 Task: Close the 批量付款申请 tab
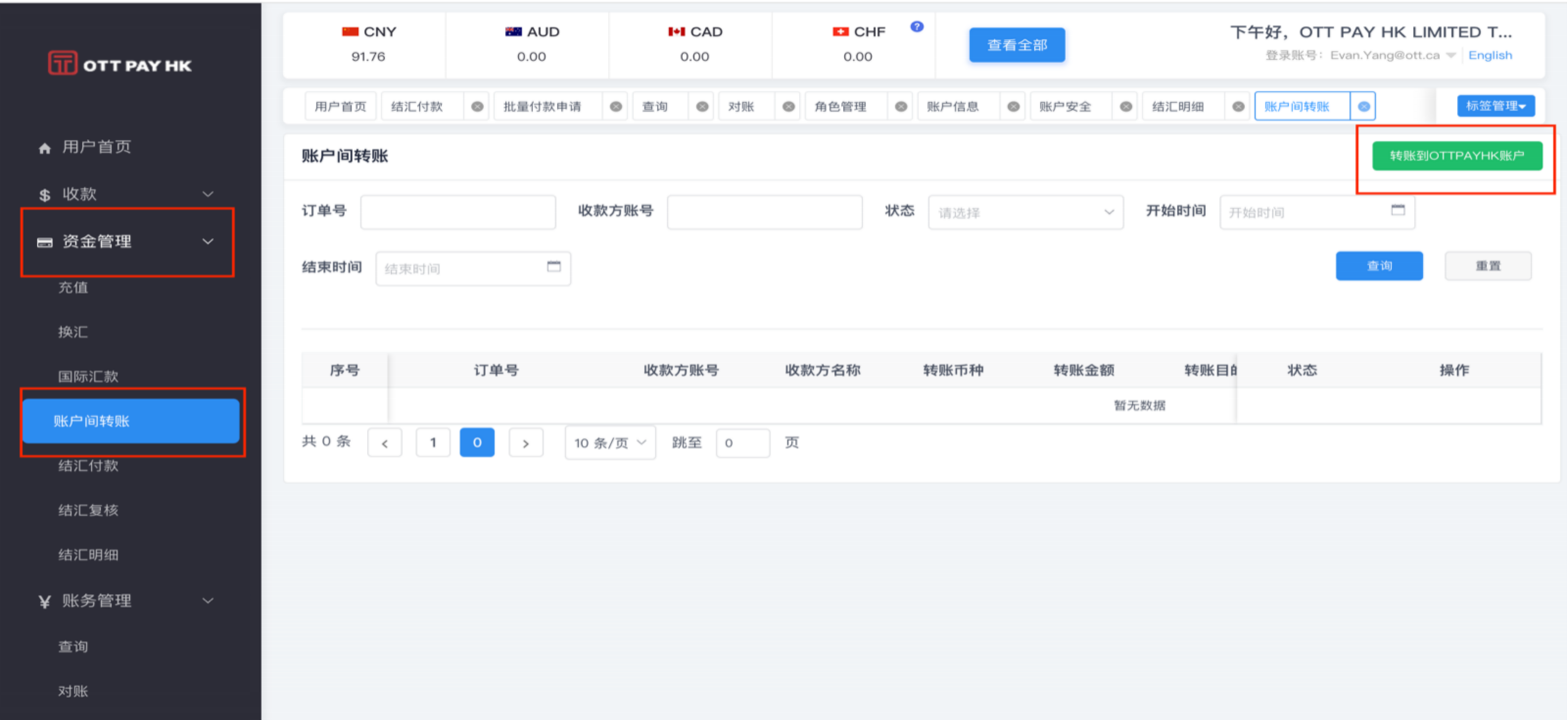(x=616, y=106)
